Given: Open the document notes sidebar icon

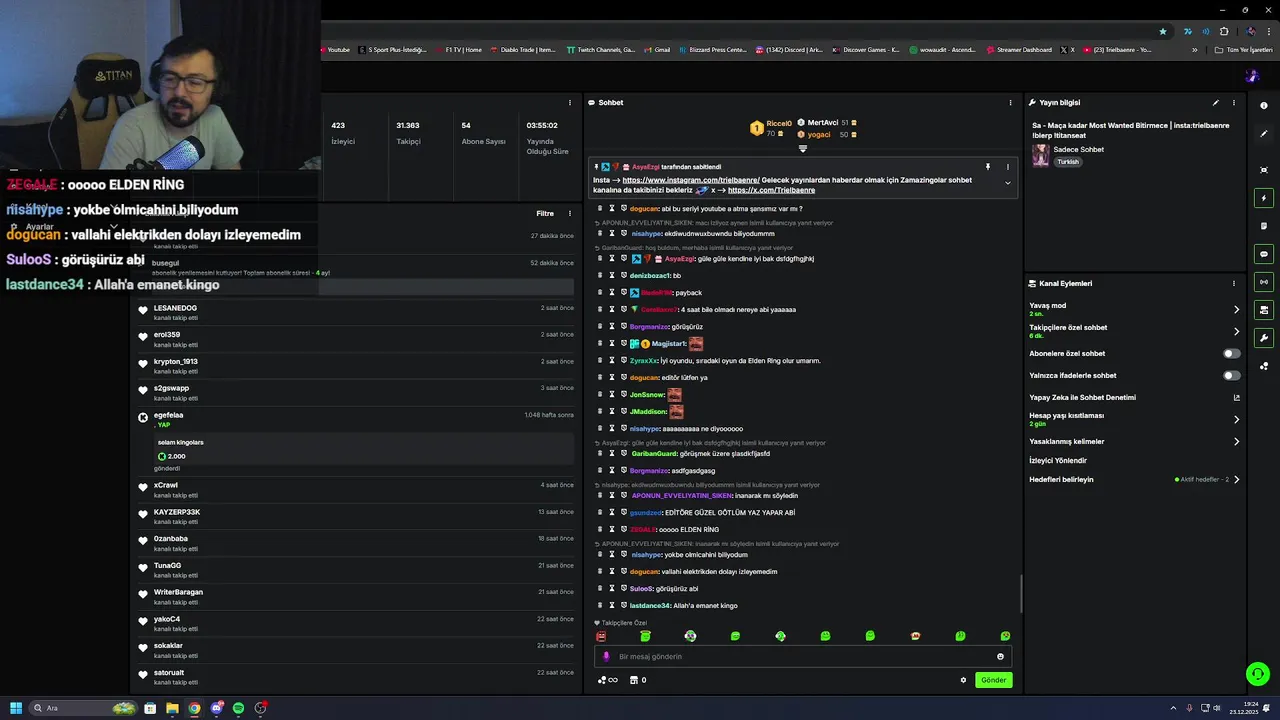Looking at the screenshot, I should point(1264,226).
